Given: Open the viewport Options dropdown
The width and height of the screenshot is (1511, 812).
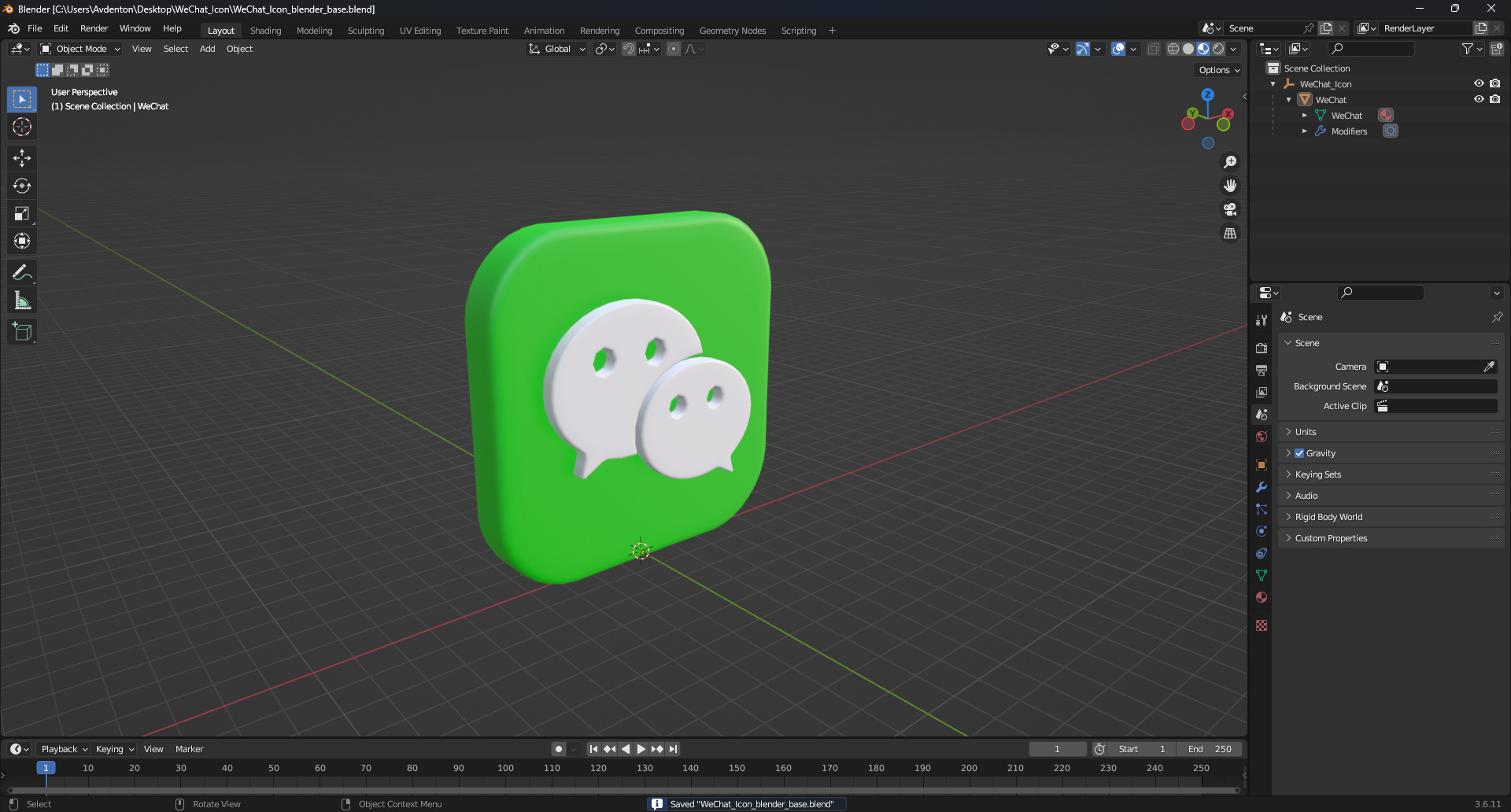Looking at the screenshot, I should coord(1219,70).
